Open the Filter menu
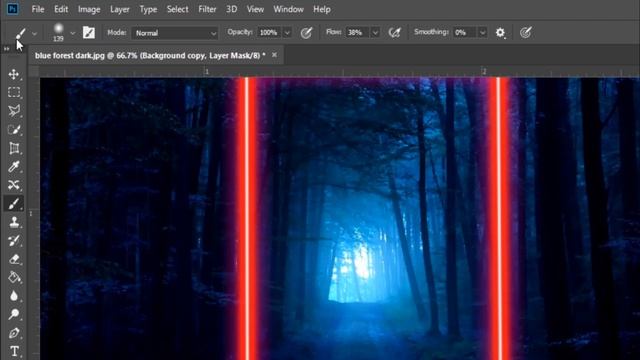The height and width of the screenshot is (360, 640). tap(207, 9)
